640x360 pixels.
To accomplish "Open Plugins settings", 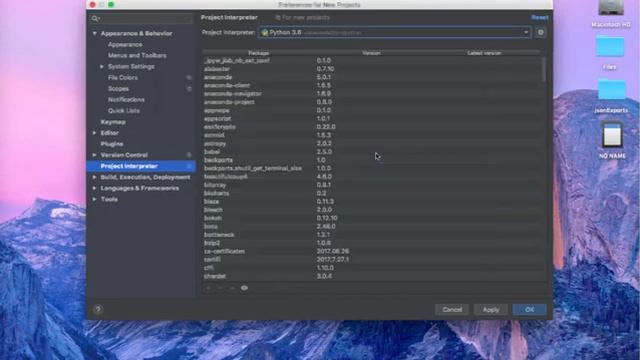I will [x=112, y=144].
